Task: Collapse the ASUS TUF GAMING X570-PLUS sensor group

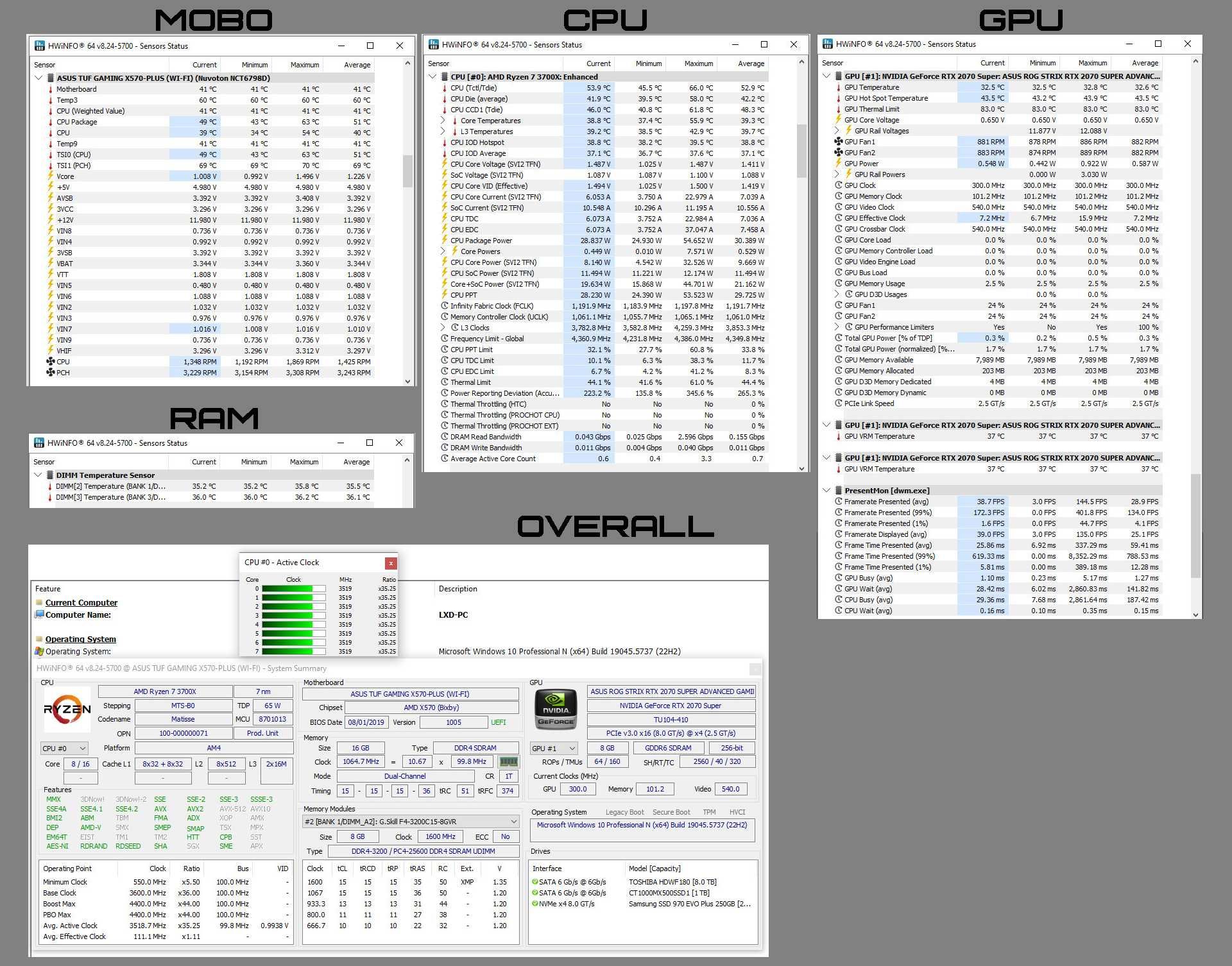Action: click(38, 78)
